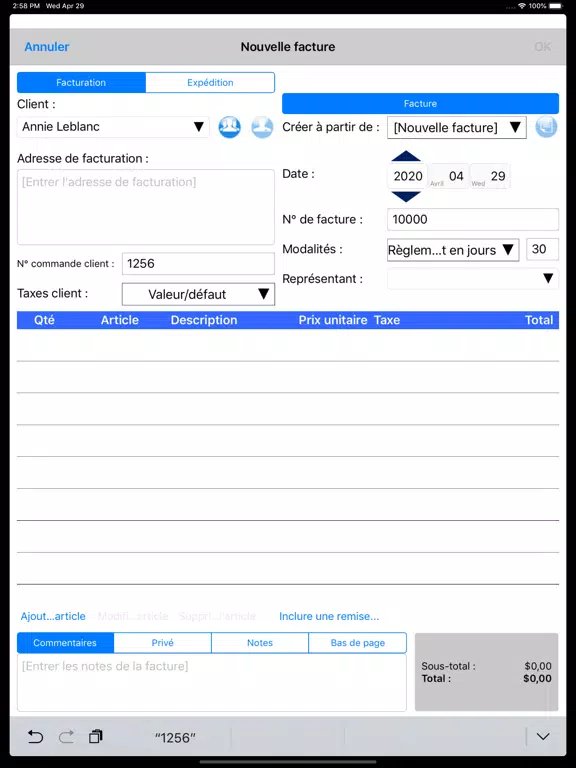Tap the Article column header
This screenshot has height=768, width=576.
(x=120, y=320)
